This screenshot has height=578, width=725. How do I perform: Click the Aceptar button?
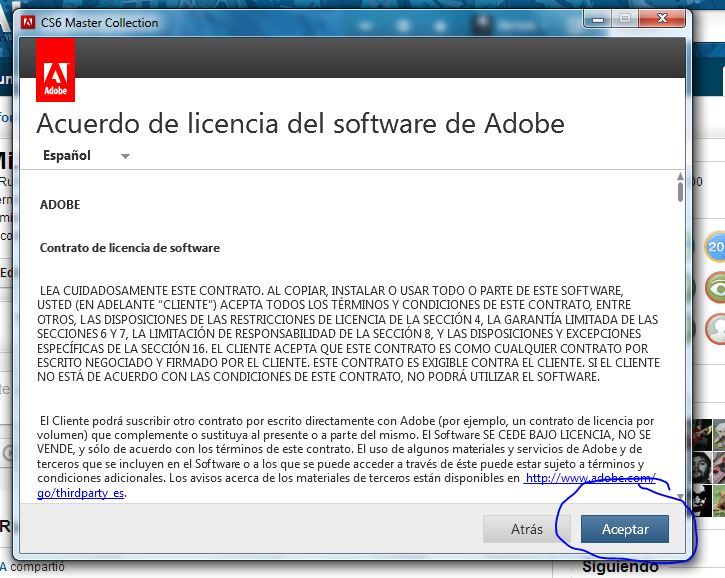click(x=625, y=529)
